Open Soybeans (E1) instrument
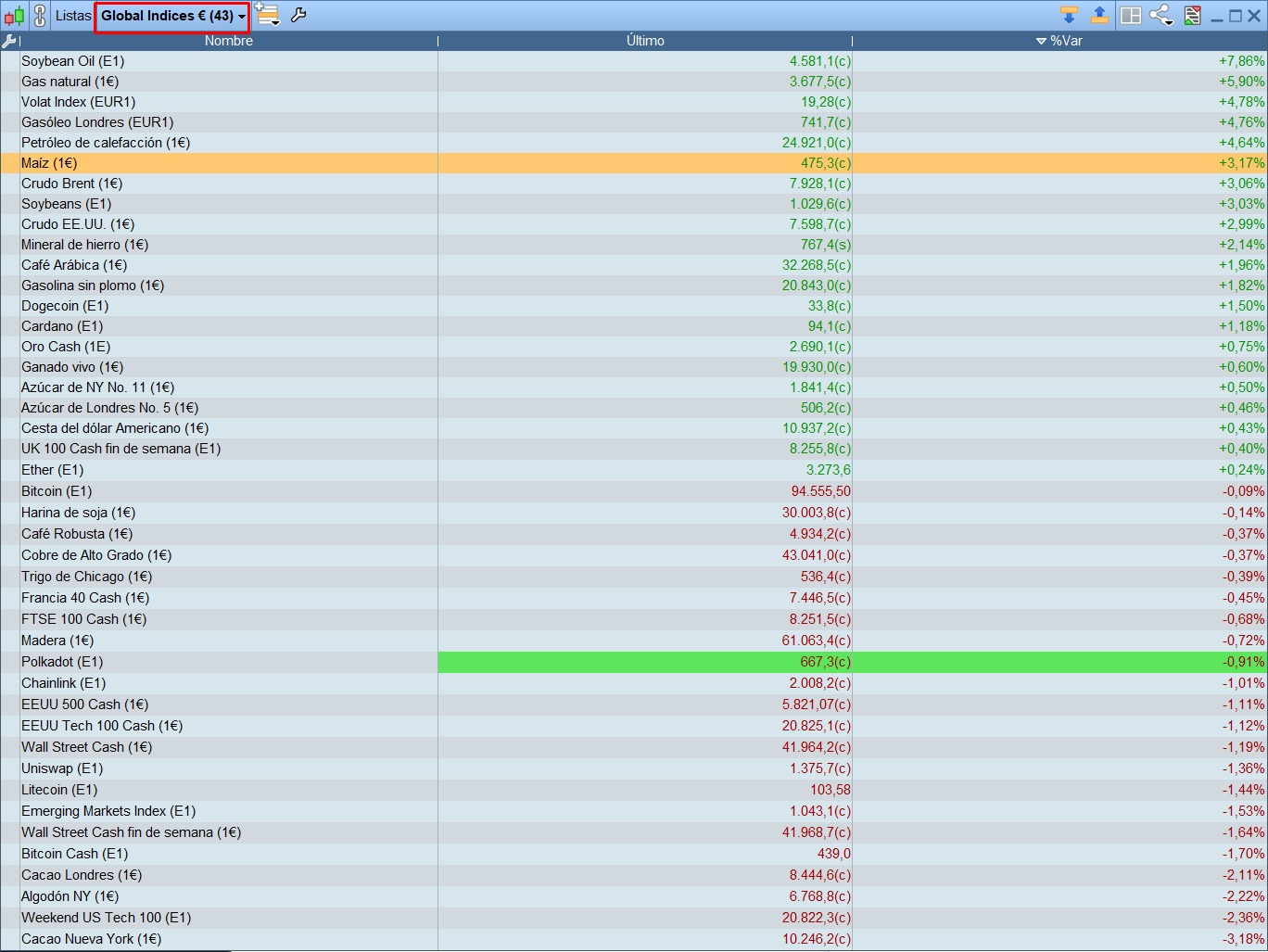Viewport: 1268px width, 952px height. click(x=67, y=204)
